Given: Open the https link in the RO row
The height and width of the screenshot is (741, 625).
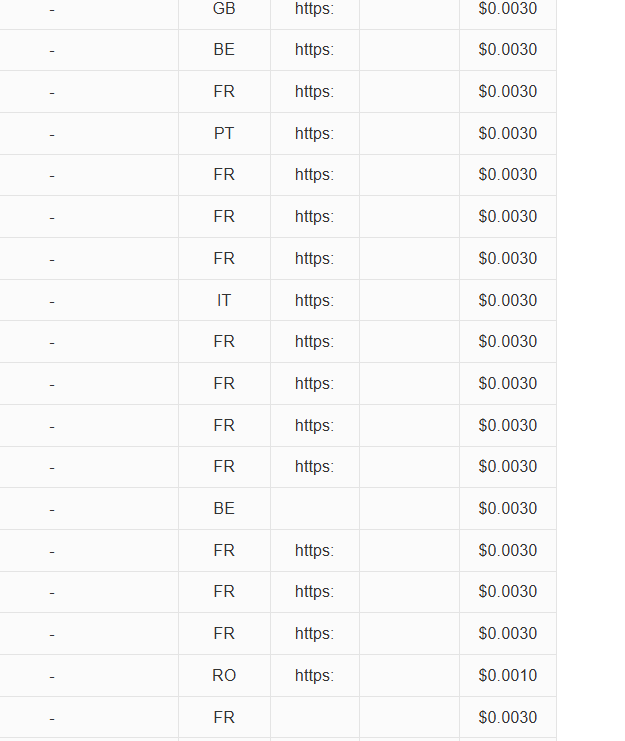Looking at the screenshot, I should [314, 675].
